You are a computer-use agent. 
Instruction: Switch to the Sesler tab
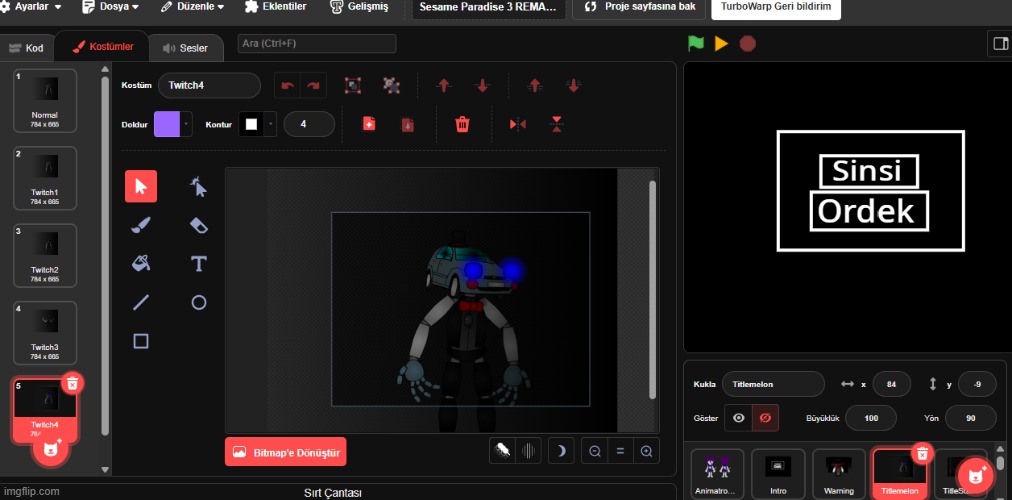[x=185, y=48]
